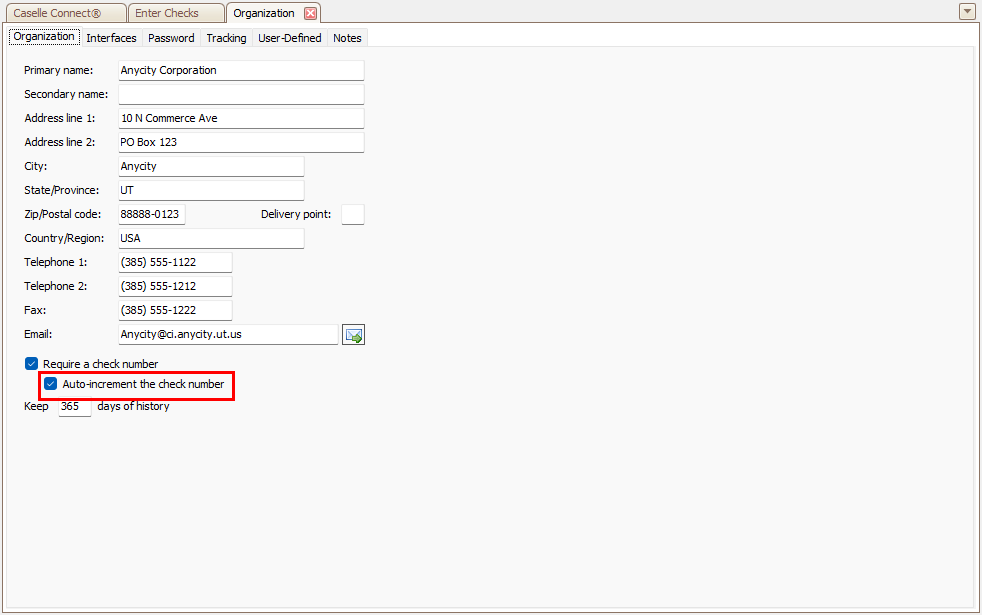Select the Tracking tab
The width and height of the screenshot is (982, 615).
(x=226, y=38)
